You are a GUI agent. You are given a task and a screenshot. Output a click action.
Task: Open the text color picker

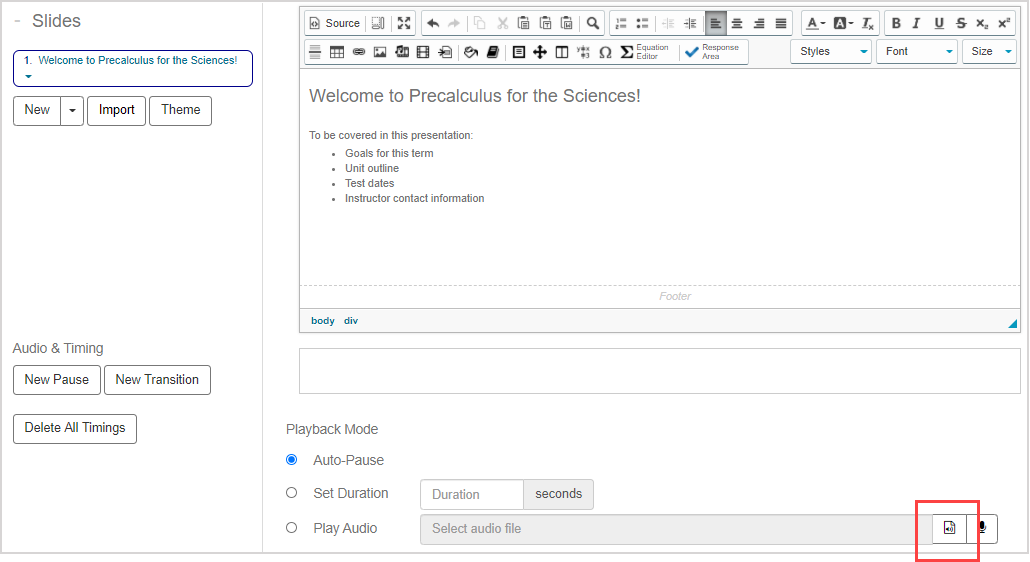[x=815, y=23]
